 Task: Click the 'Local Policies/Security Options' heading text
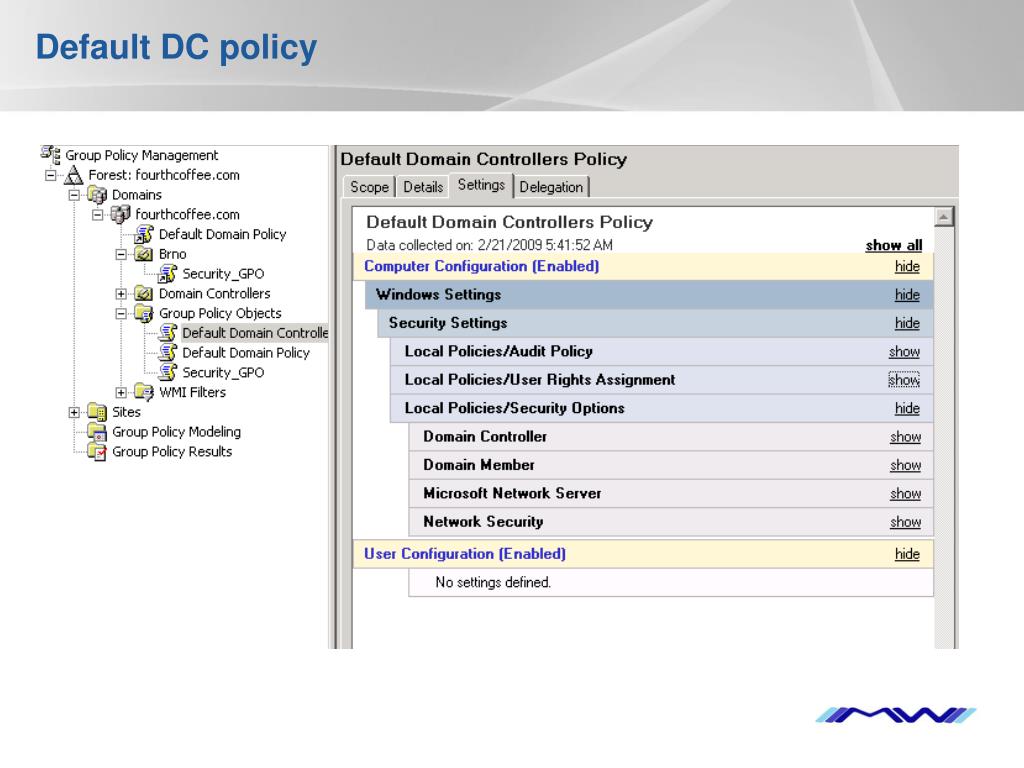point(514,408)
